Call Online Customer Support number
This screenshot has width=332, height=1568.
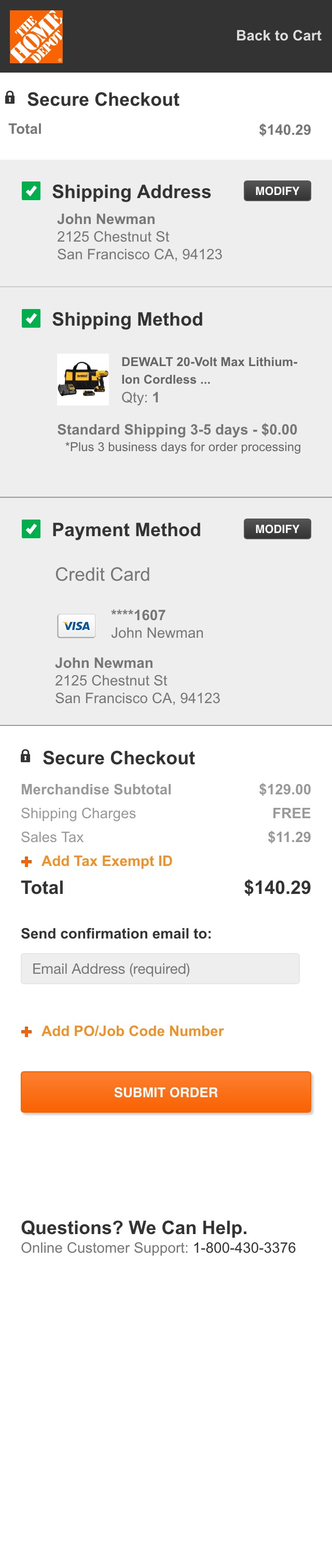coord(245,1247)
